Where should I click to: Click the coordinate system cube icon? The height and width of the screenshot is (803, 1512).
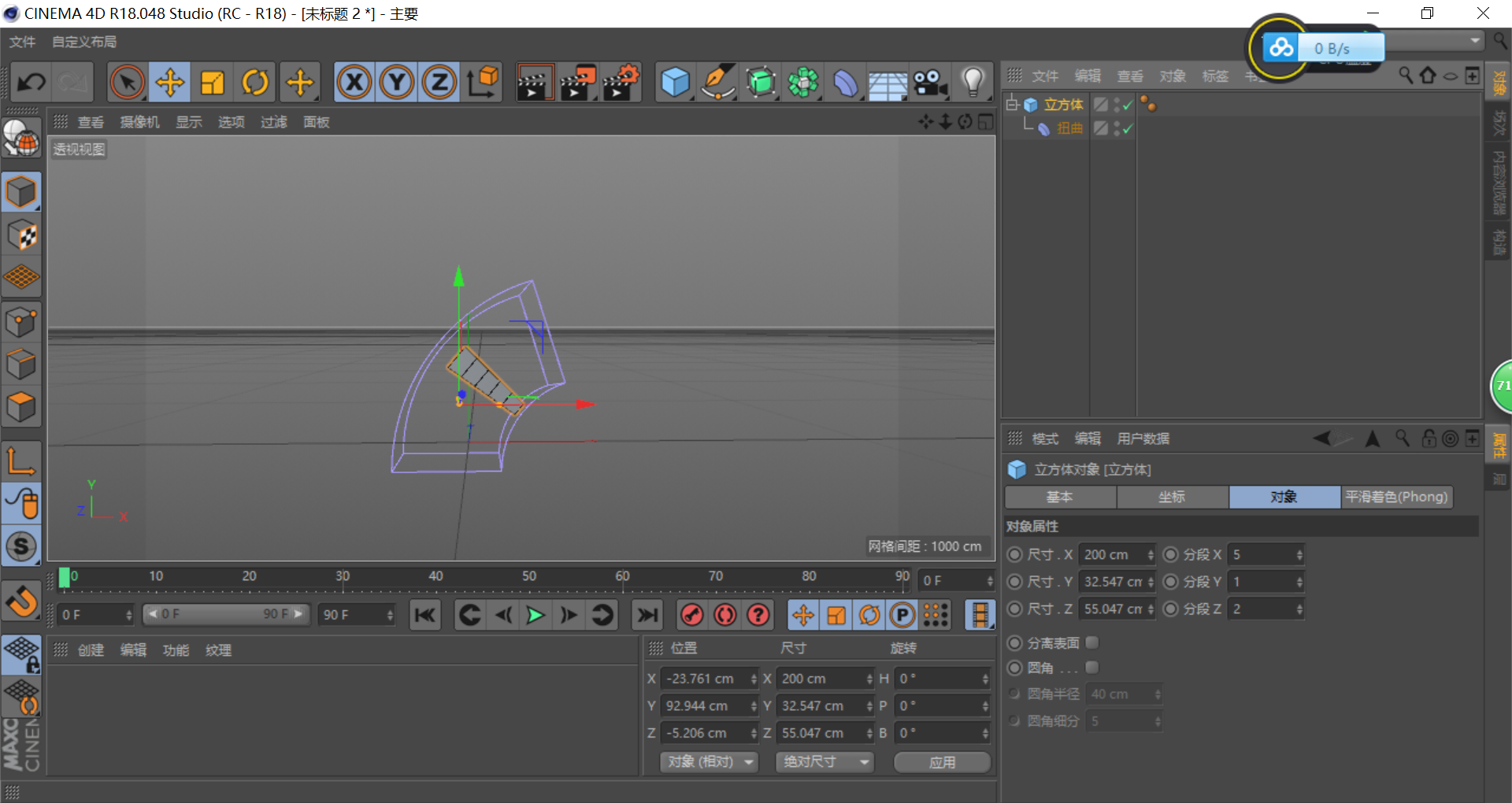tap(482, 82)
